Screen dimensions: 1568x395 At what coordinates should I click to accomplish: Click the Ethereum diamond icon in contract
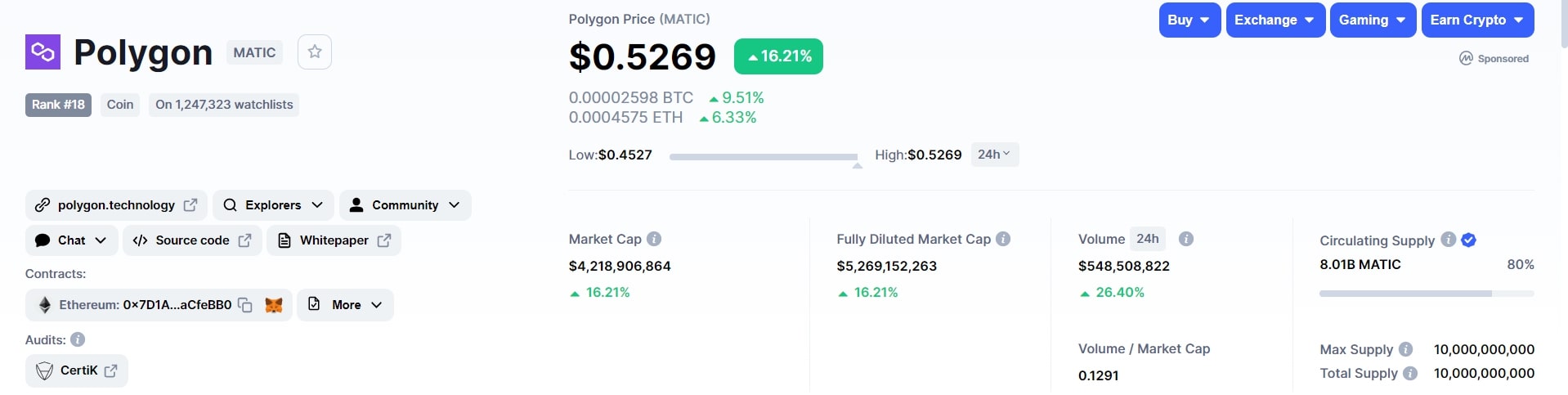click(x=45, y=305)
